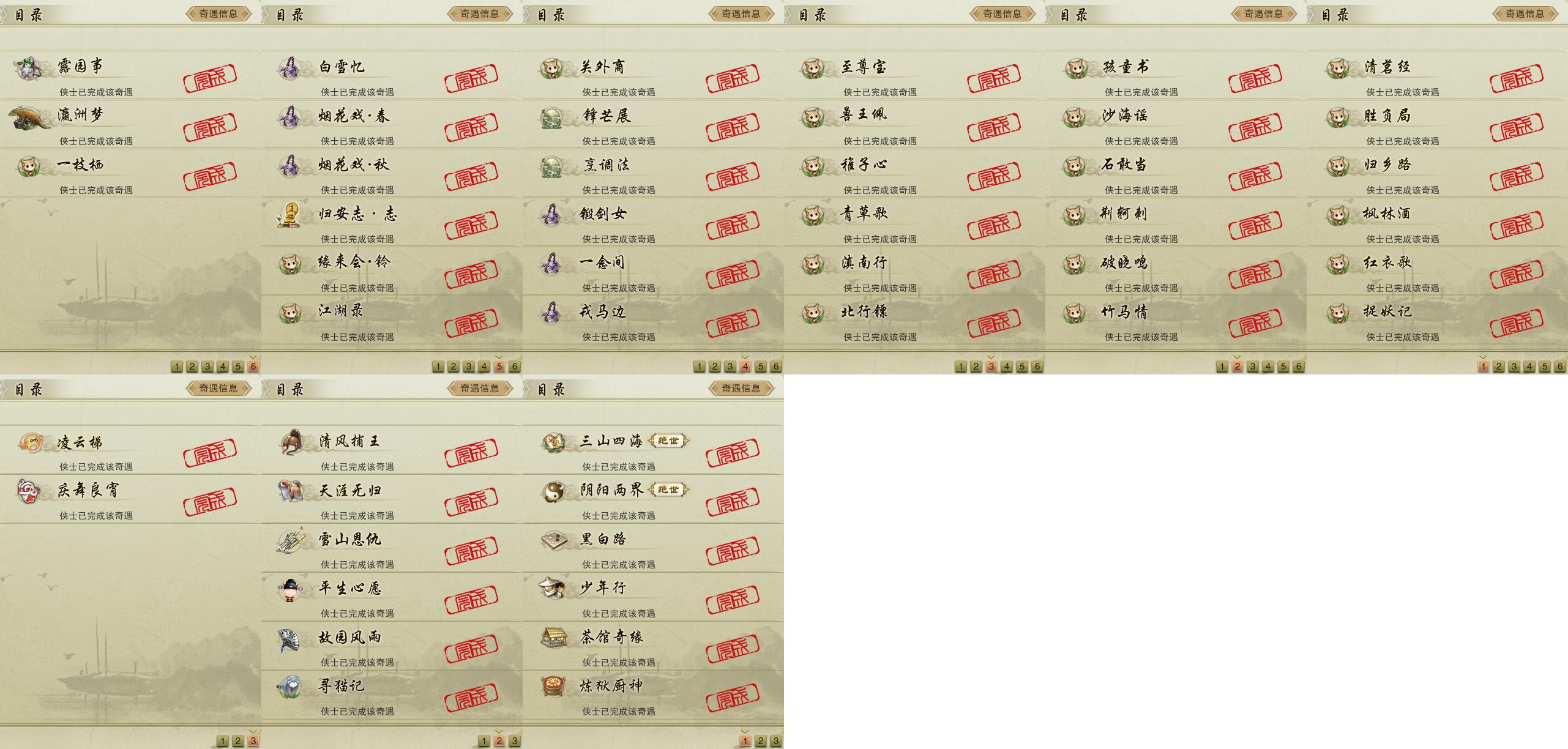Click the 绝世 badge next to 三山四海

[x=668, y=440]
